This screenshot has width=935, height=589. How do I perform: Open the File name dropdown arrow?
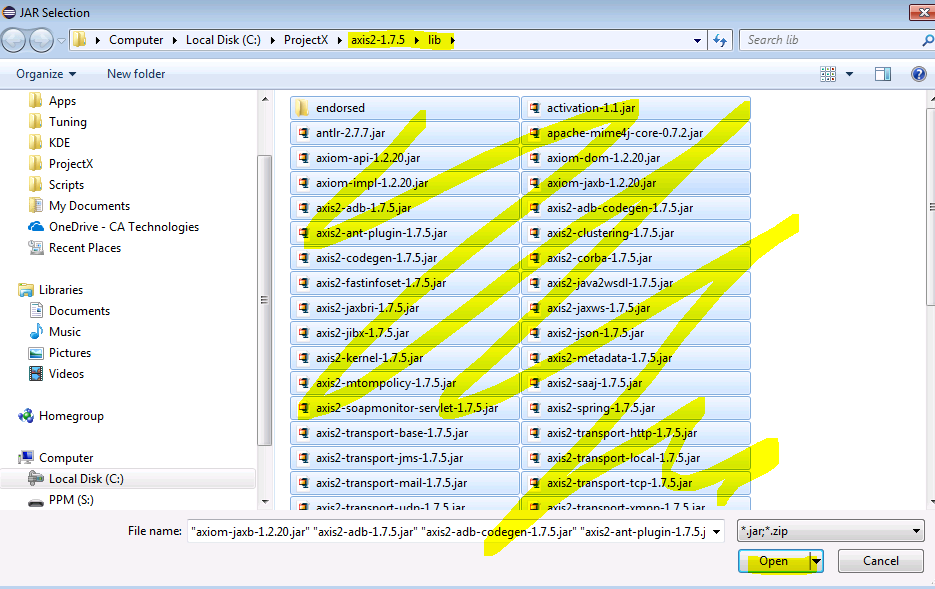click(716, 531)
